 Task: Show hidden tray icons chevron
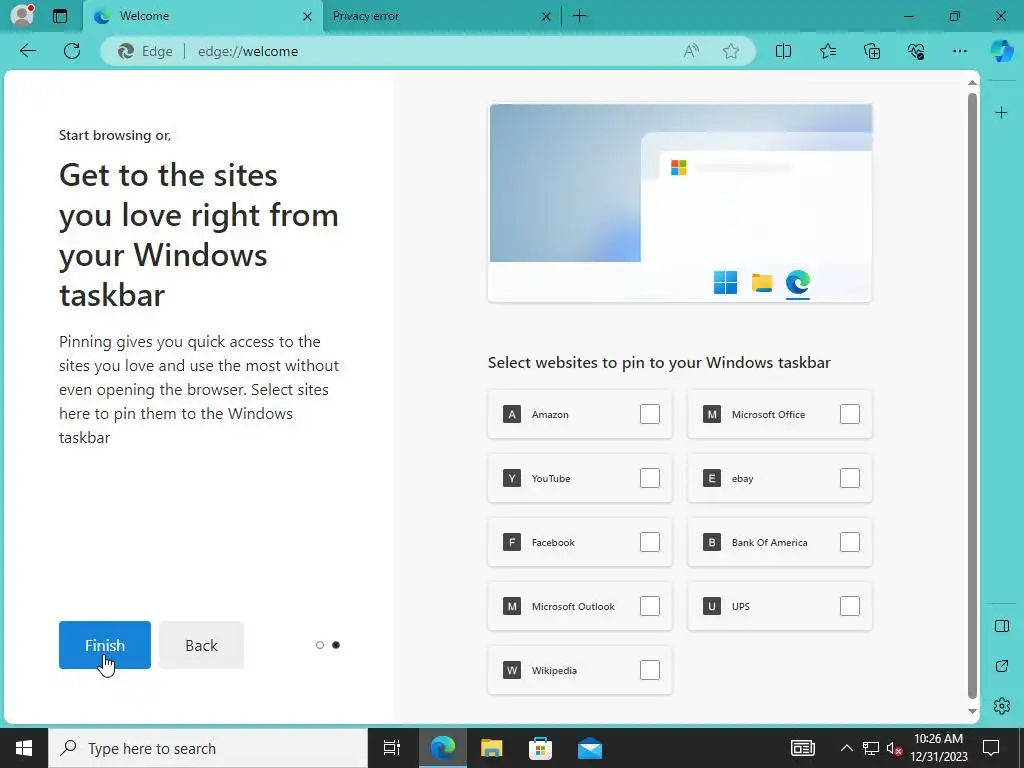[x=846, y=748]
